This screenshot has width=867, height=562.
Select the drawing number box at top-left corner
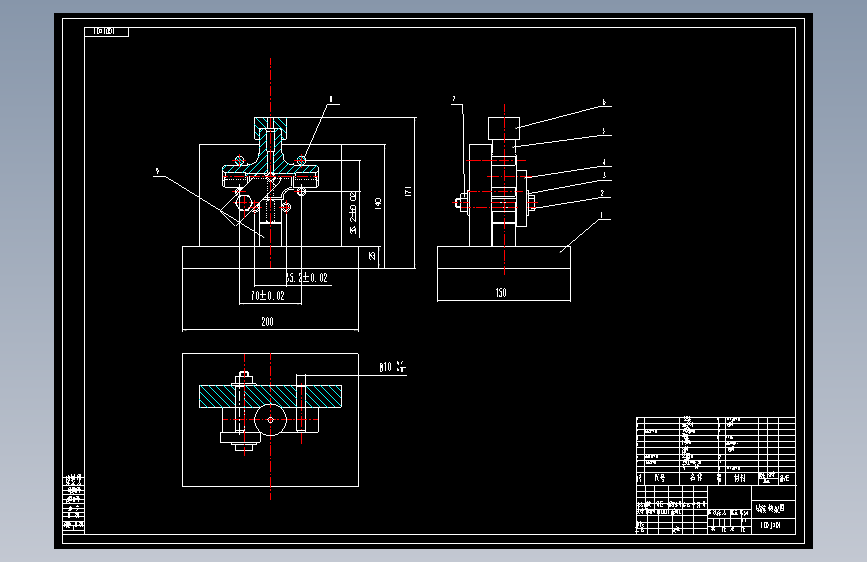(x=107, y=32)
